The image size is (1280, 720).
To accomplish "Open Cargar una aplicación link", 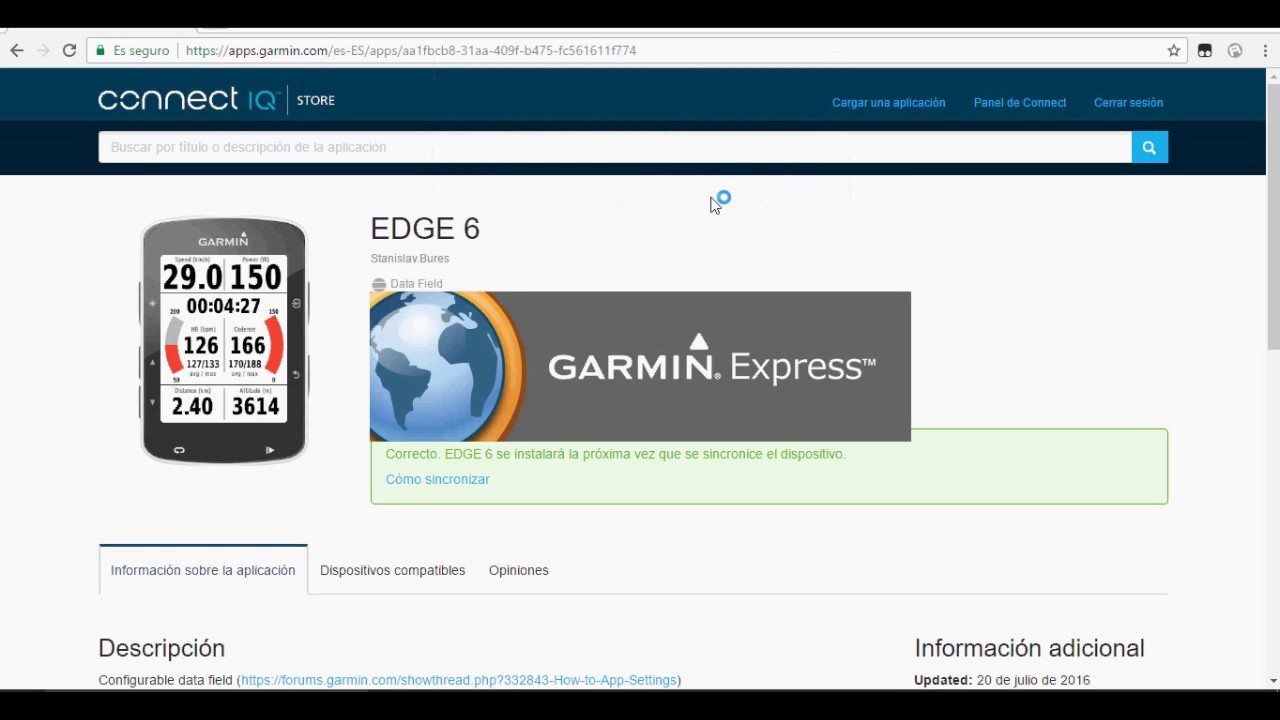I will click(888, 103).
